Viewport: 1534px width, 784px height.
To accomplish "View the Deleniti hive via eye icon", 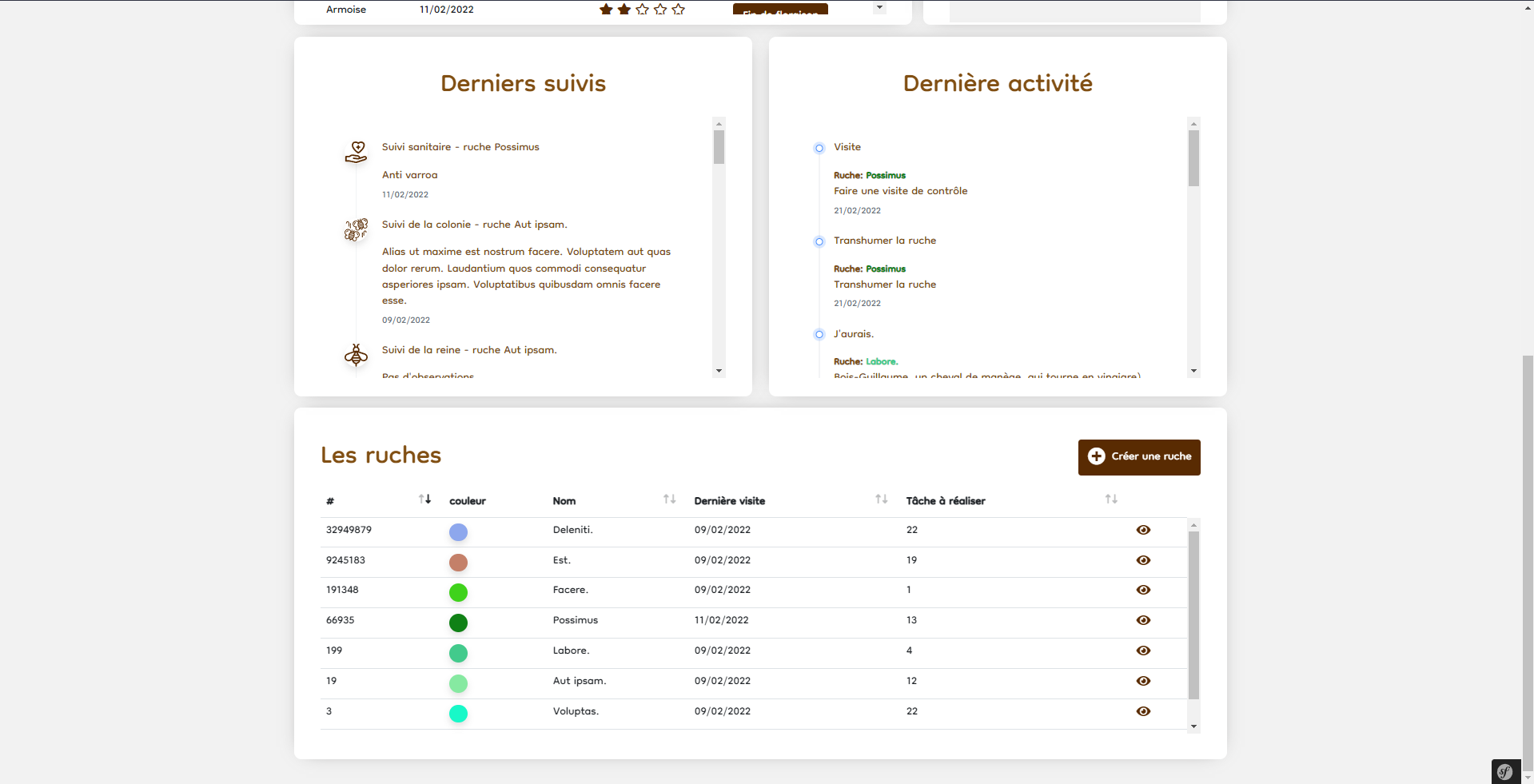I will pos(1143,530).
